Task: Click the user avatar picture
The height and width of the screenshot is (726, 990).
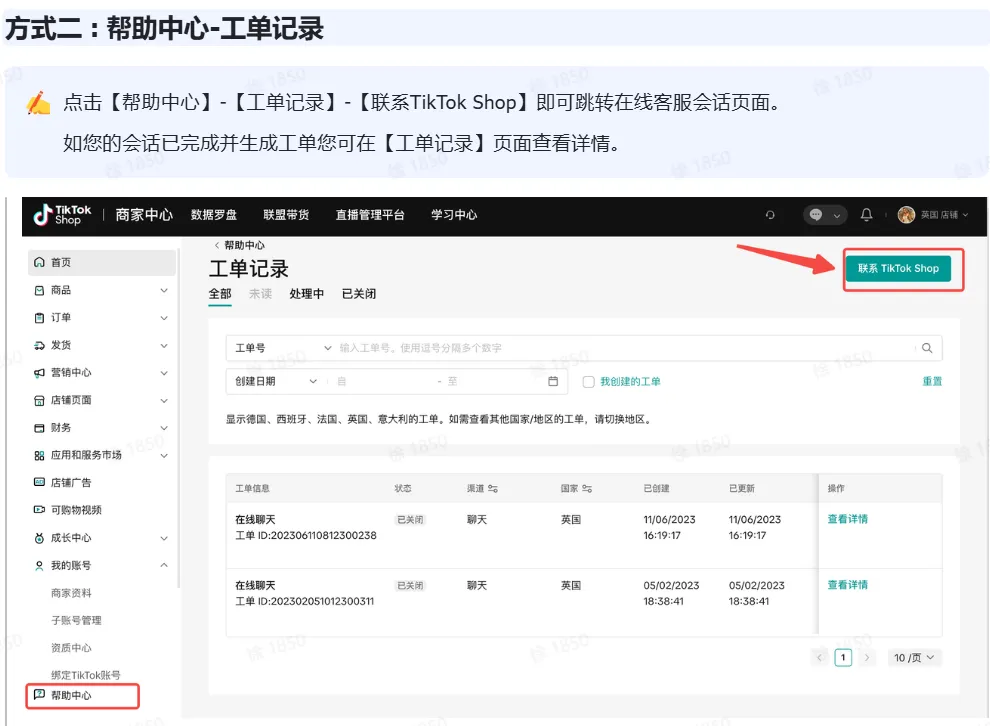Action: click(x=906, y=215)
